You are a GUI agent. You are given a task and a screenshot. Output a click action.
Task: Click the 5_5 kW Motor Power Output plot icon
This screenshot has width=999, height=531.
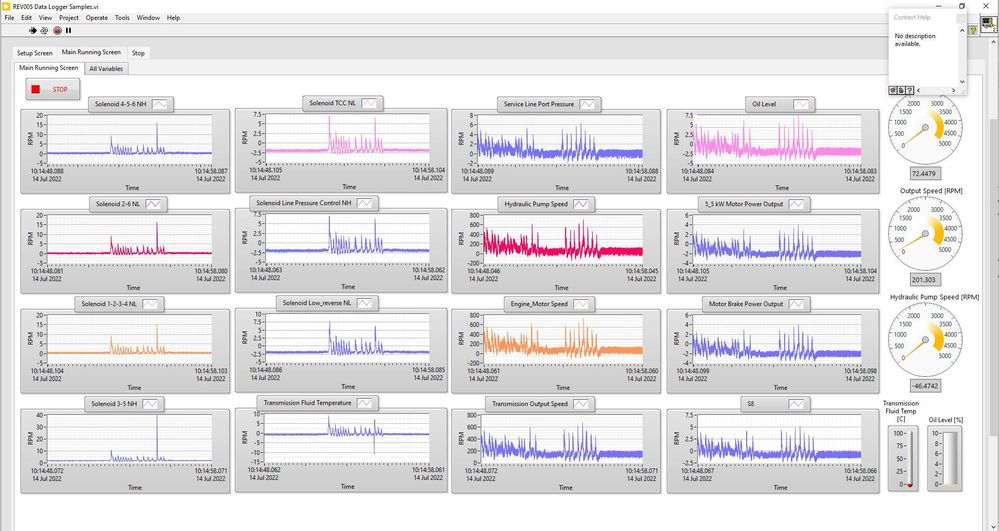click(796, 204)
